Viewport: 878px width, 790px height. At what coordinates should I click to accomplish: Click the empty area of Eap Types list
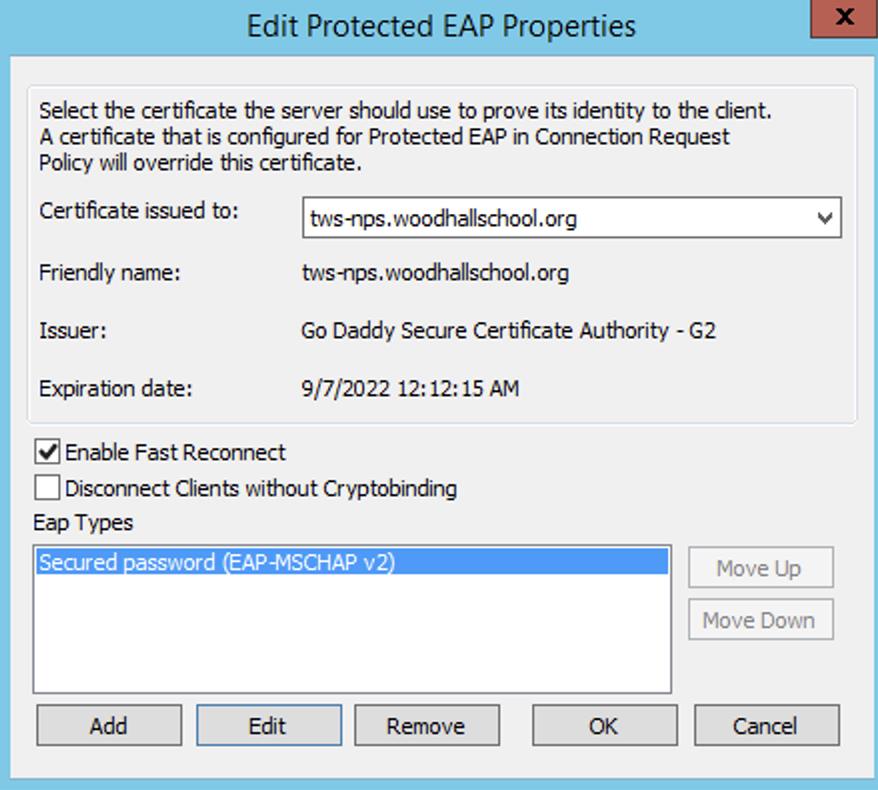(350, 640)
